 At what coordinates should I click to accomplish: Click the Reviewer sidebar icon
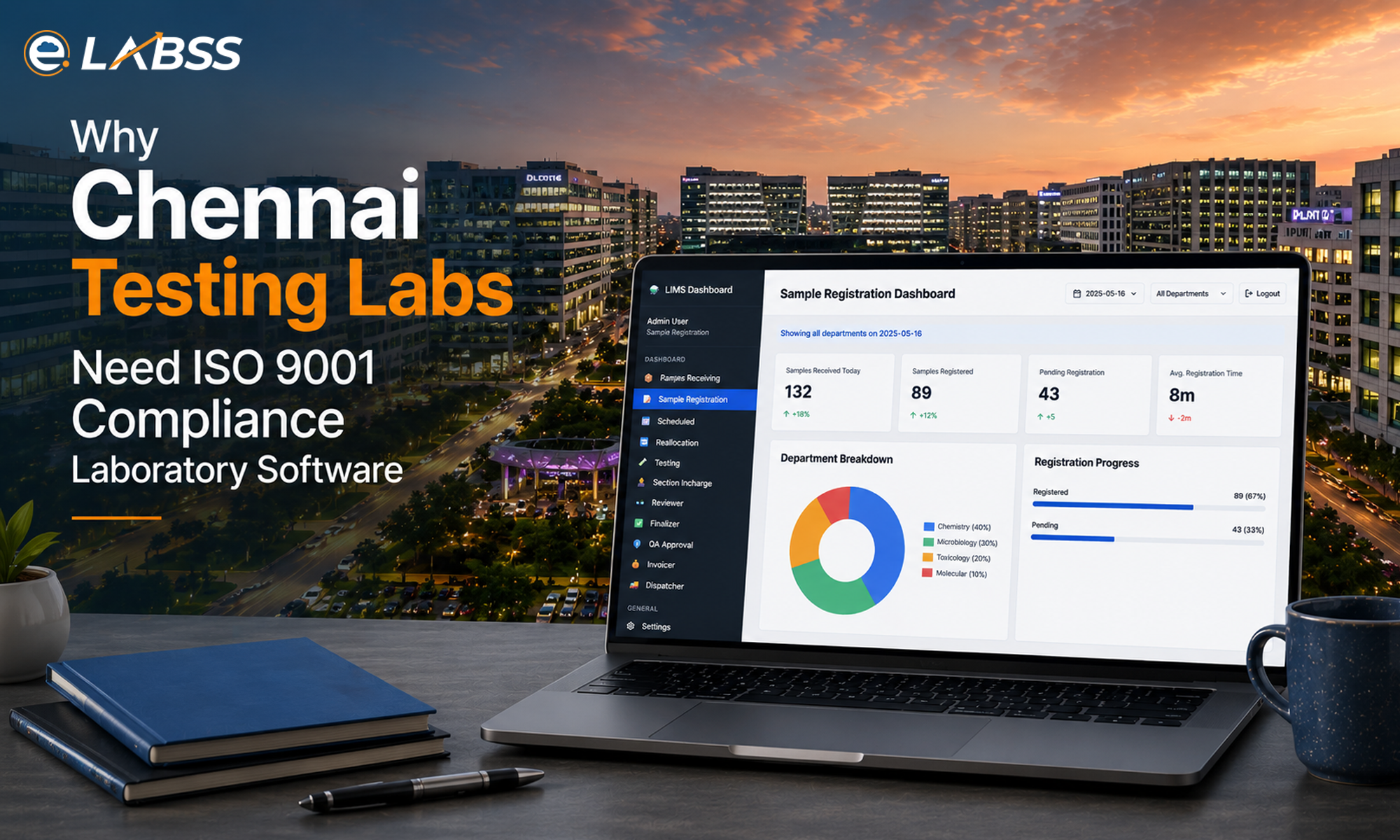click(x=640, y=503)
